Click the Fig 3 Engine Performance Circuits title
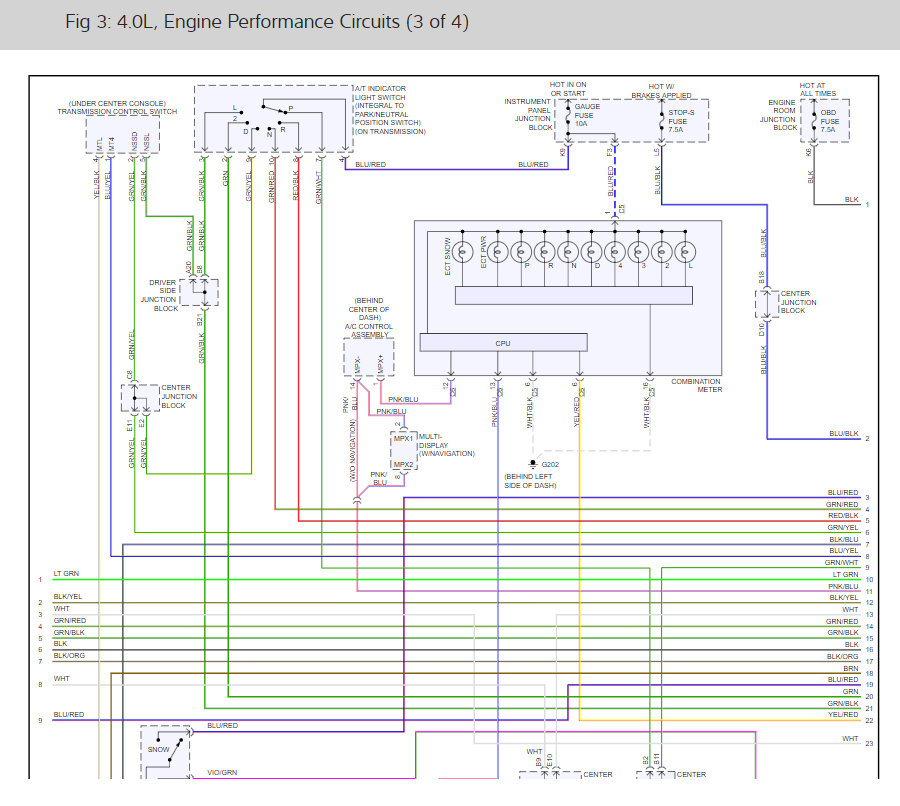Image resolution: width=900 pixels, height=806 pixels. (x=267, y=22)
